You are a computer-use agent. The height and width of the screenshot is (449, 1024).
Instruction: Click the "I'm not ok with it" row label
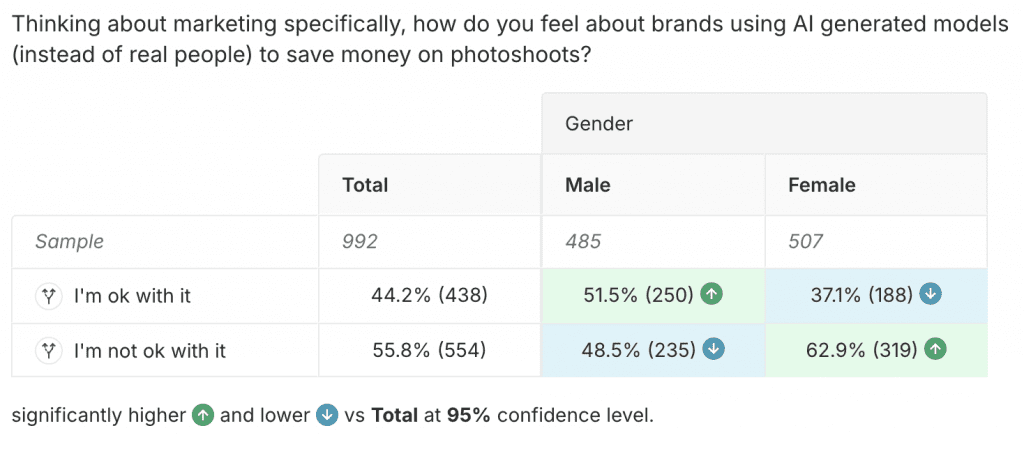150,350
